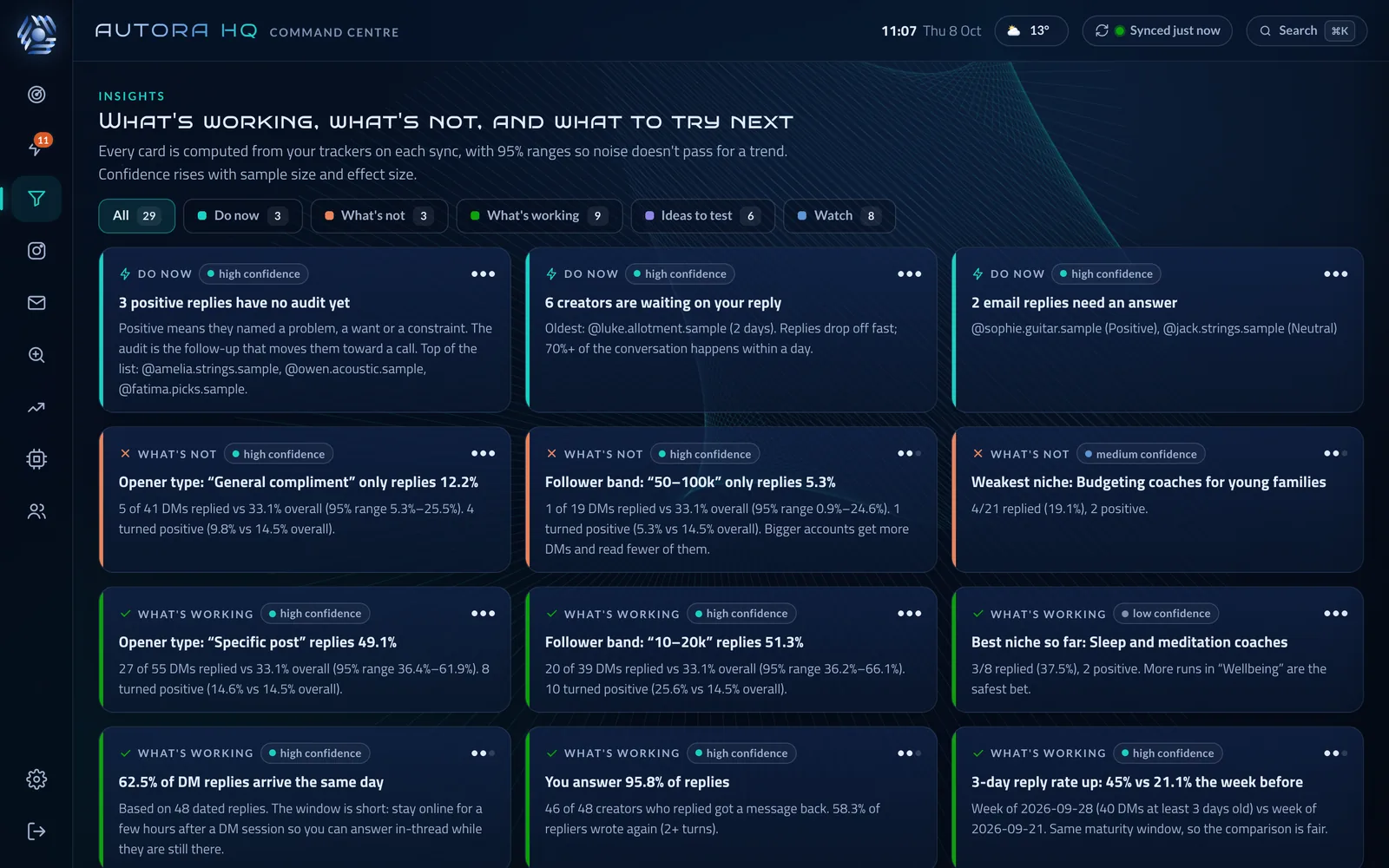The width and height of the screenshot is (1389, 868).
Task: Open the people contacts icon in sidebar
Action: pyautogui.click(x=36, y=511)
